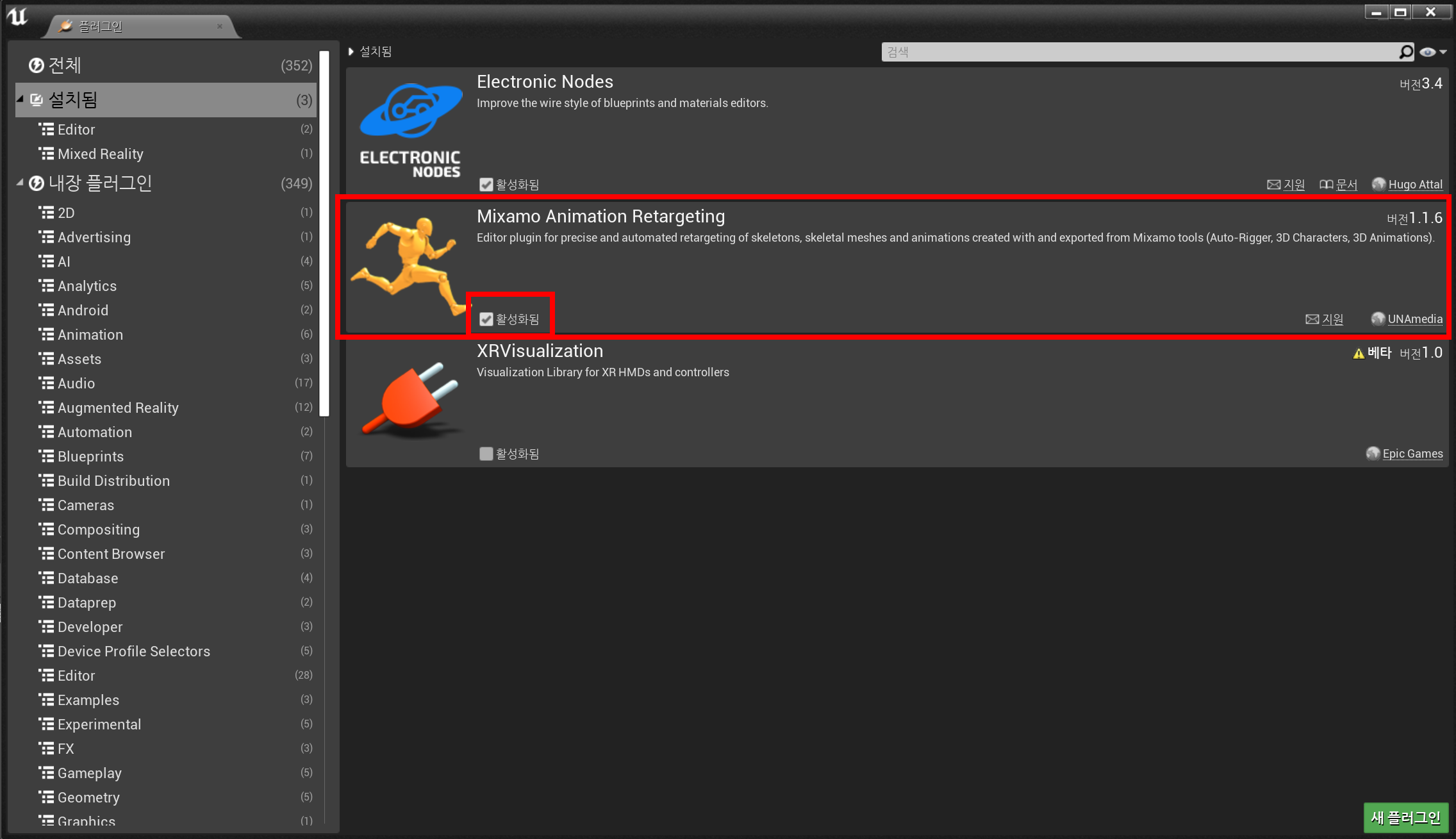The width and height of the screenshot is (1456, 839).
Task: Click the plugin tab's plug icon
Action: tap(65, 26)
